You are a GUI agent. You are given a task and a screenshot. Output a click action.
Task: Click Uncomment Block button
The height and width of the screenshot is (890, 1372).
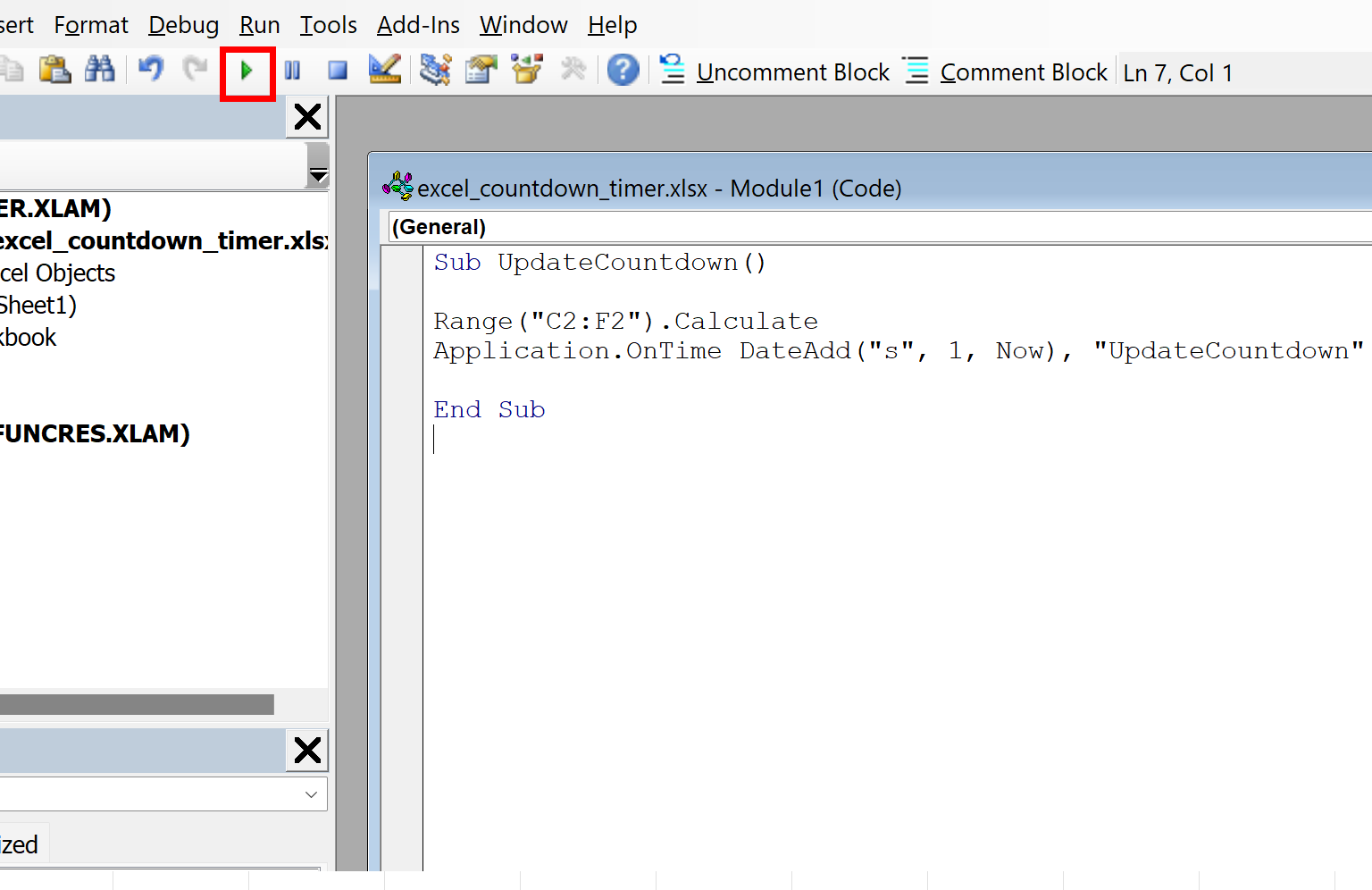point(775,72)
